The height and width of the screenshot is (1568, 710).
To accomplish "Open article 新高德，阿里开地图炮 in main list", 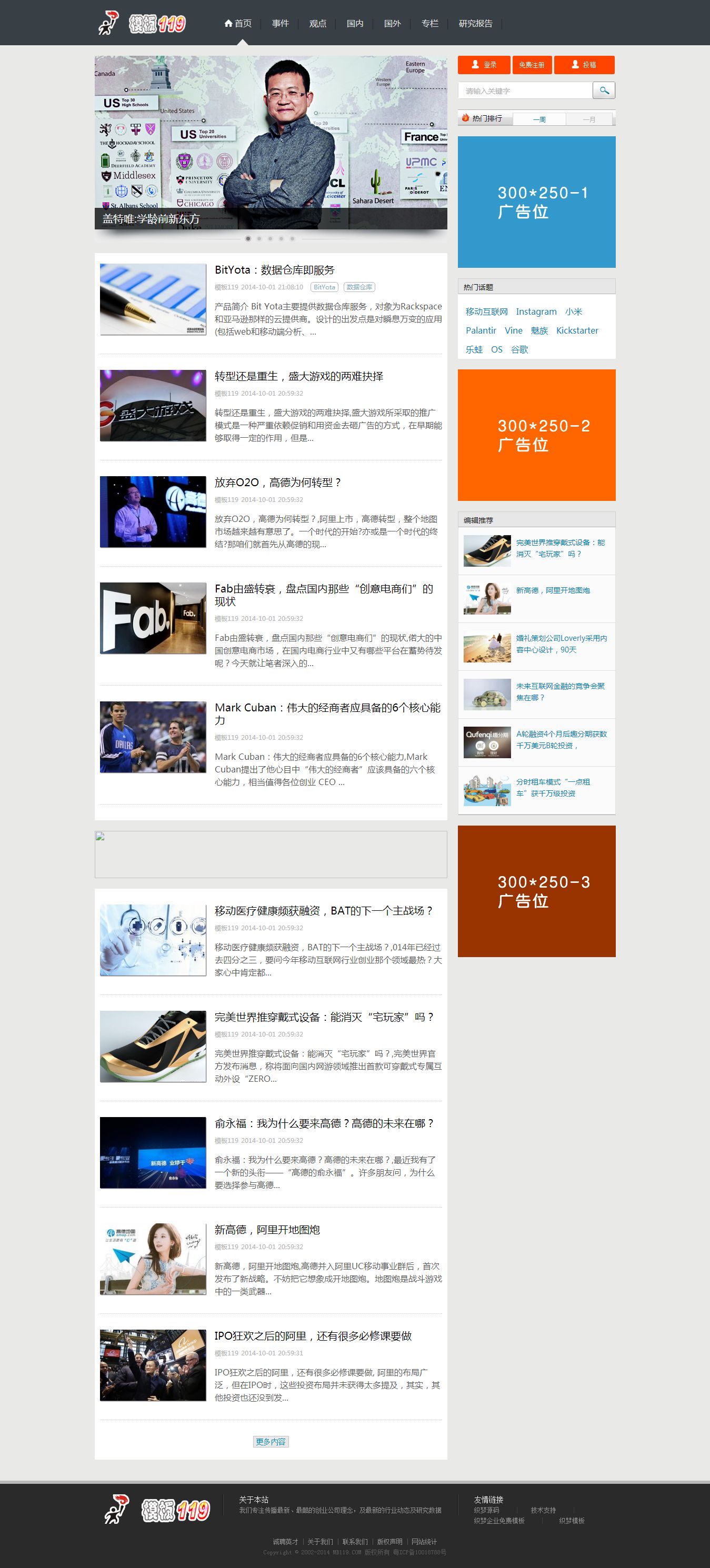I will [267, 1230].
